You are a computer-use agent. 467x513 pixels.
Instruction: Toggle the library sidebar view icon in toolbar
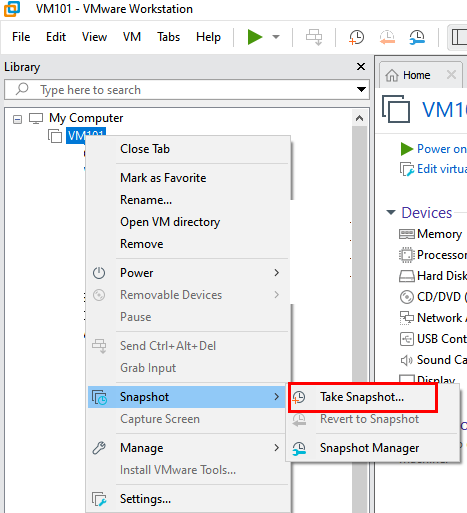[x=459, y=37]
